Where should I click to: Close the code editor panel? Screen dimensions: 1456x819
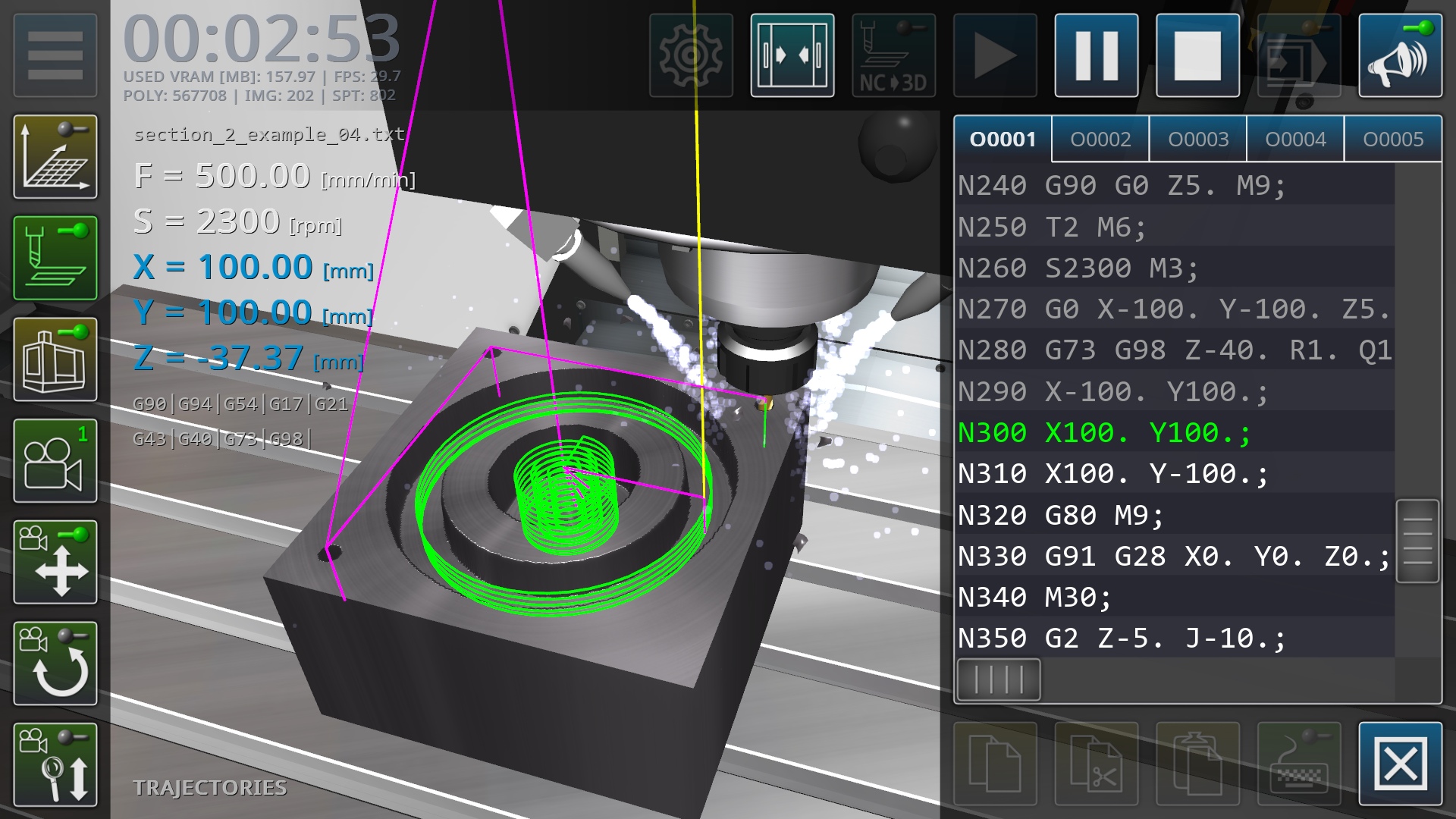pyautogui.click(x=1400, y=764)
